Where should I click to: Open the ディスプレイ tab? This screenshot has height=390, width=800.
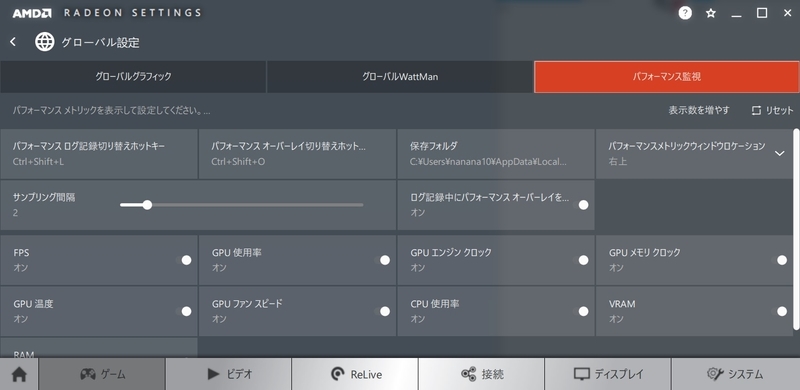pos(608,374)
